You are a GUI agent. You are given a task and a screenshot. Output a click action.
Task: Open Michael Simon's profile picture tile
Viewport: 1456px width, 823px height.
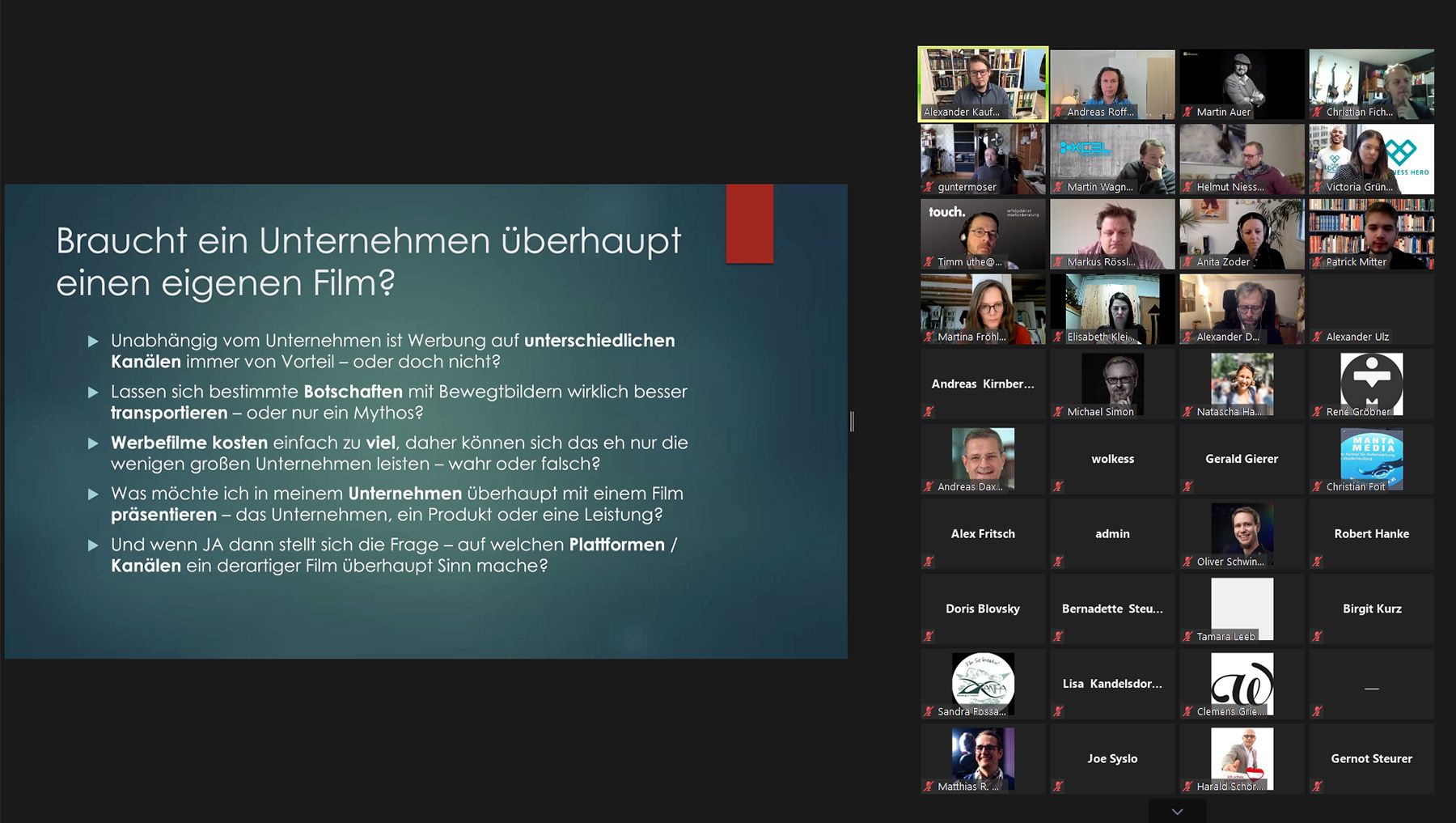[1112, 382]
